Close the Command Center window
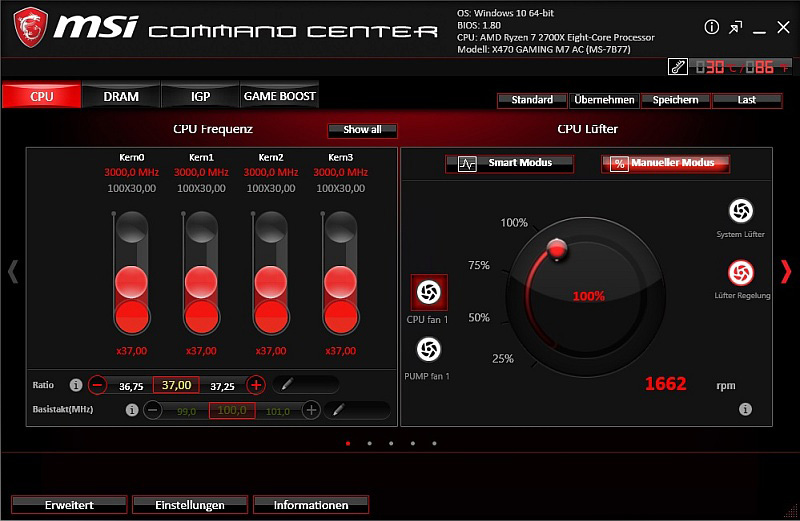The height and width of the screenshot is (521, 800). coord(783,27)
